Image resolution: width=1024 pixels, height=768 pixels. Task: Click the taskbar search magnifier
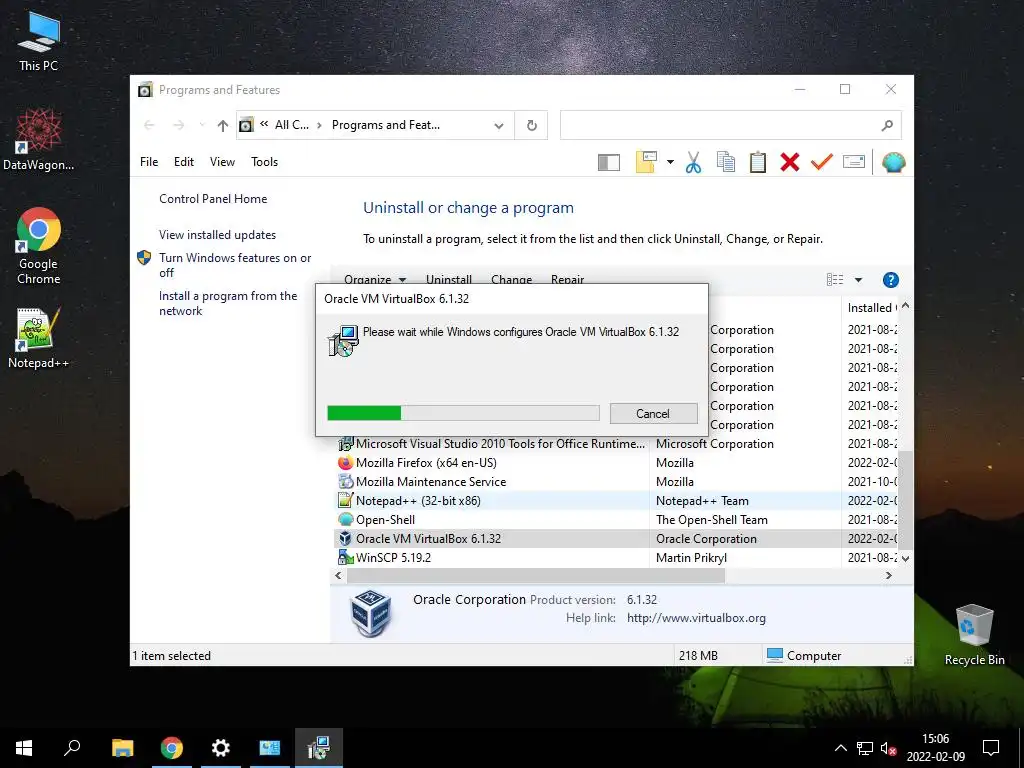coord(72,748)
